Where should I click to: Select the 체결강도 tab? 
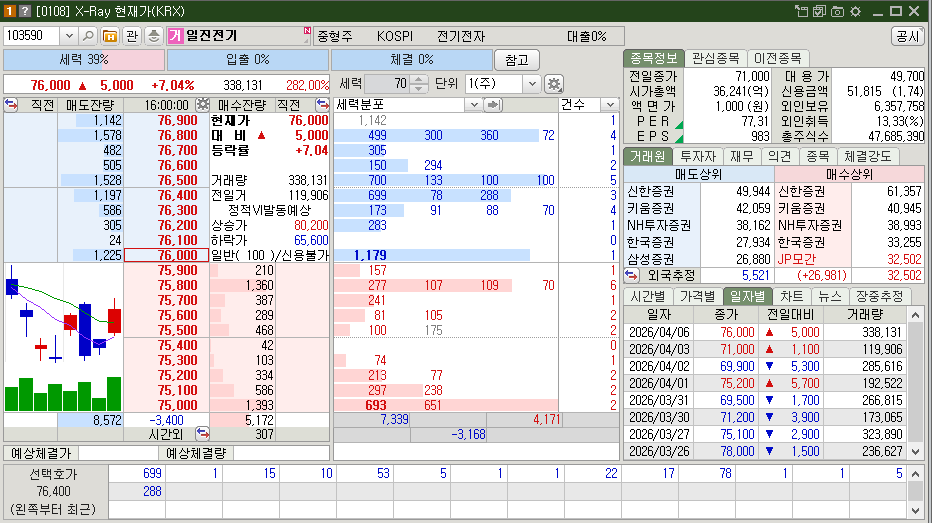click(x=868, y=156)
